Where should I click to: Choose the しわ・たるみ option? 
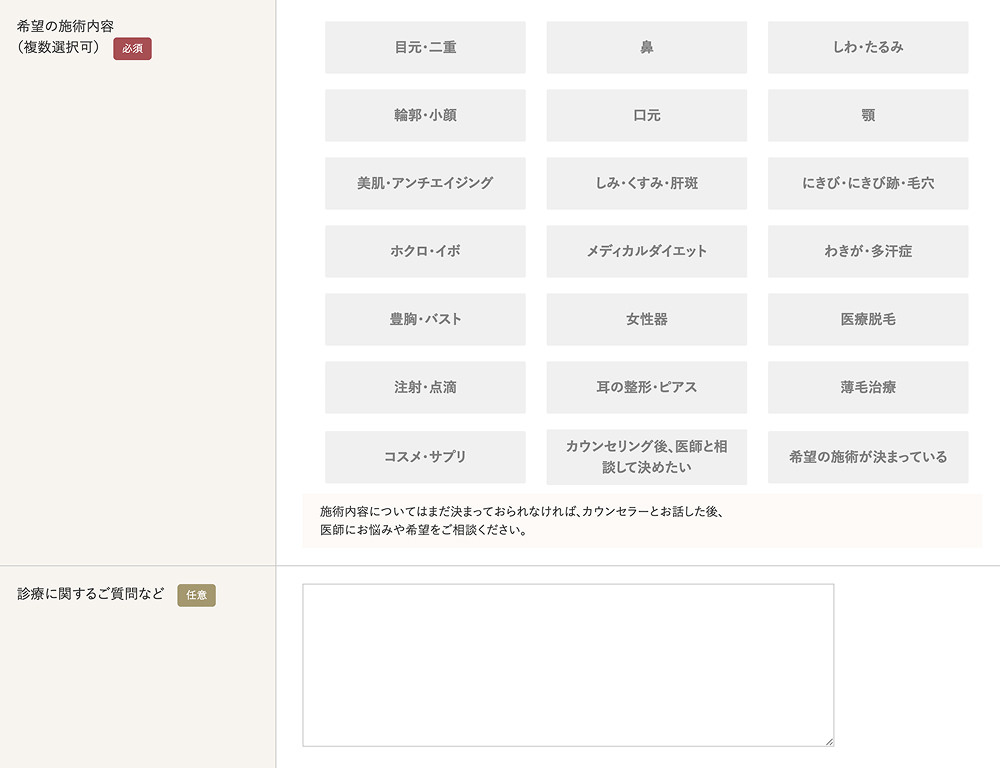868,47
